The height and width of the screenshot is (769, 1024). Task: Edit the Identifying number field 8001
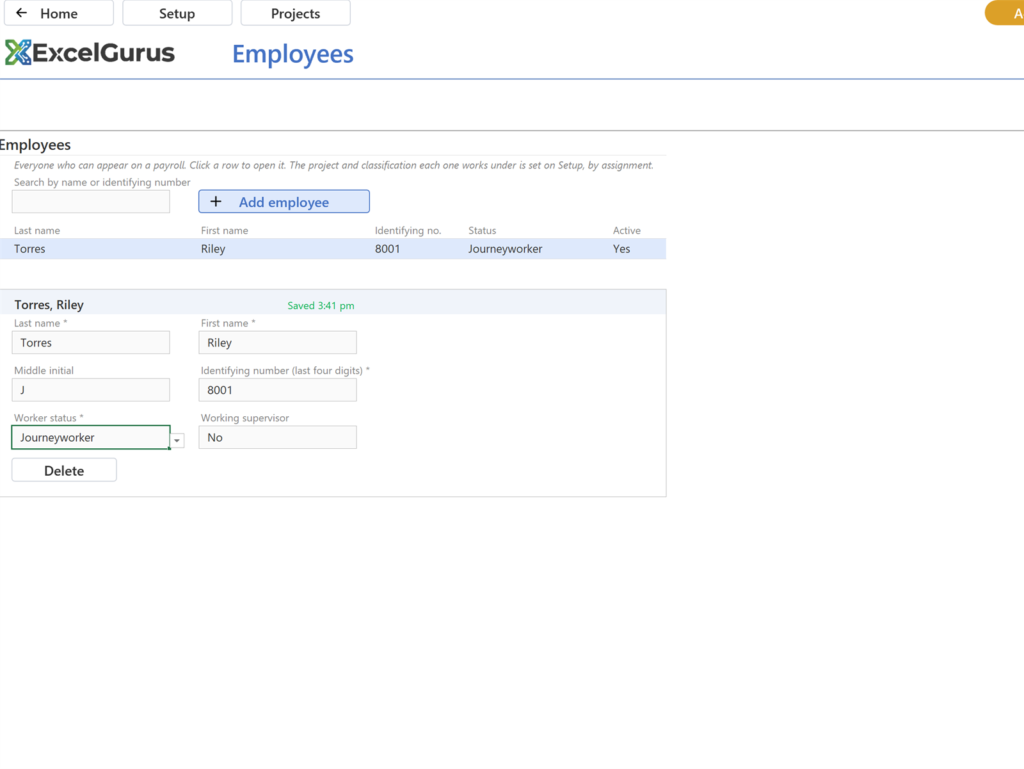click(278, 390)
